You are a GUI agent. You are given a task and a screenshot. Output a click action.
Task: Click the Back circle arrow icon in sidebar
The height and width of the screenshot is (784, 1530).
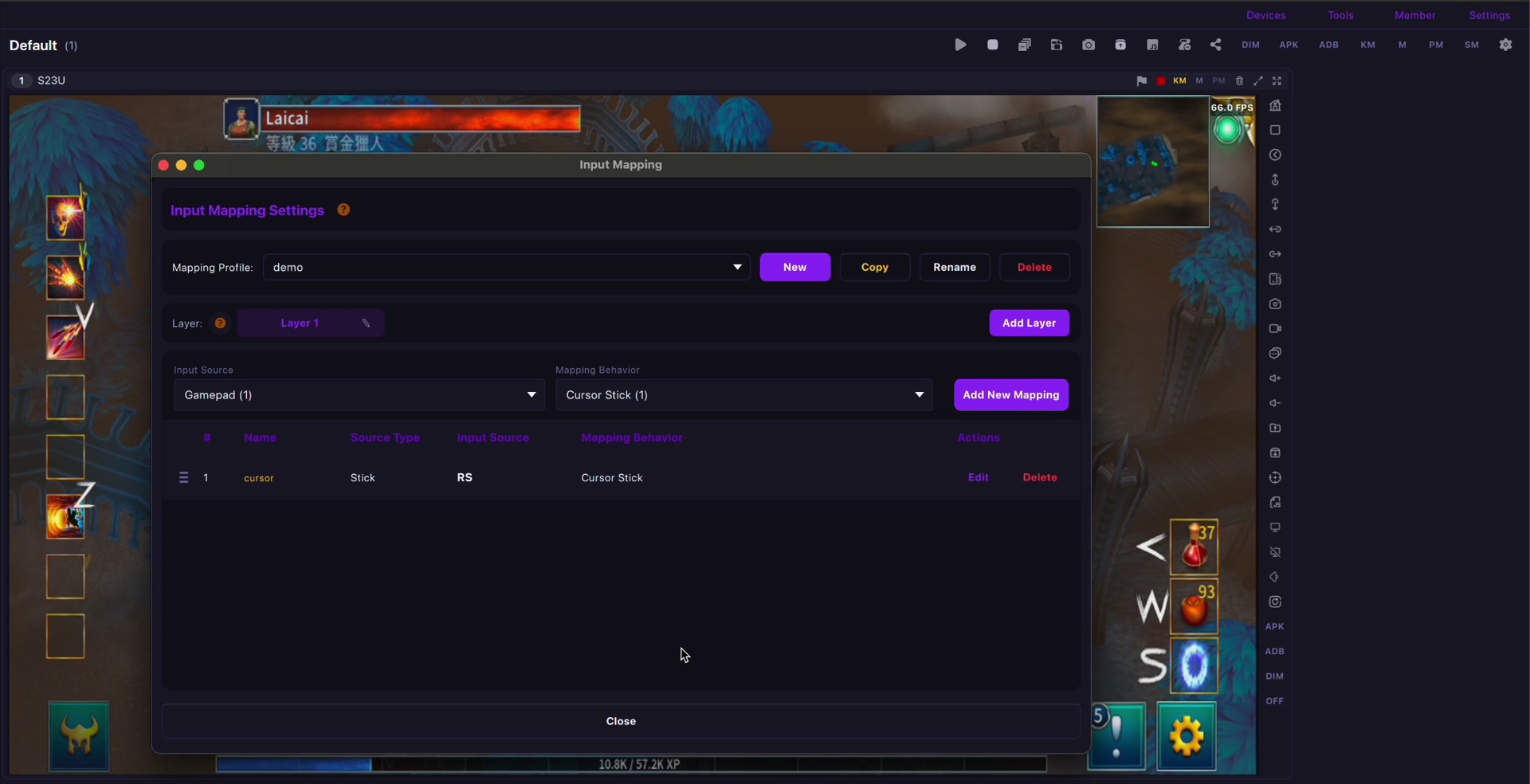(x=1275, y=155)
